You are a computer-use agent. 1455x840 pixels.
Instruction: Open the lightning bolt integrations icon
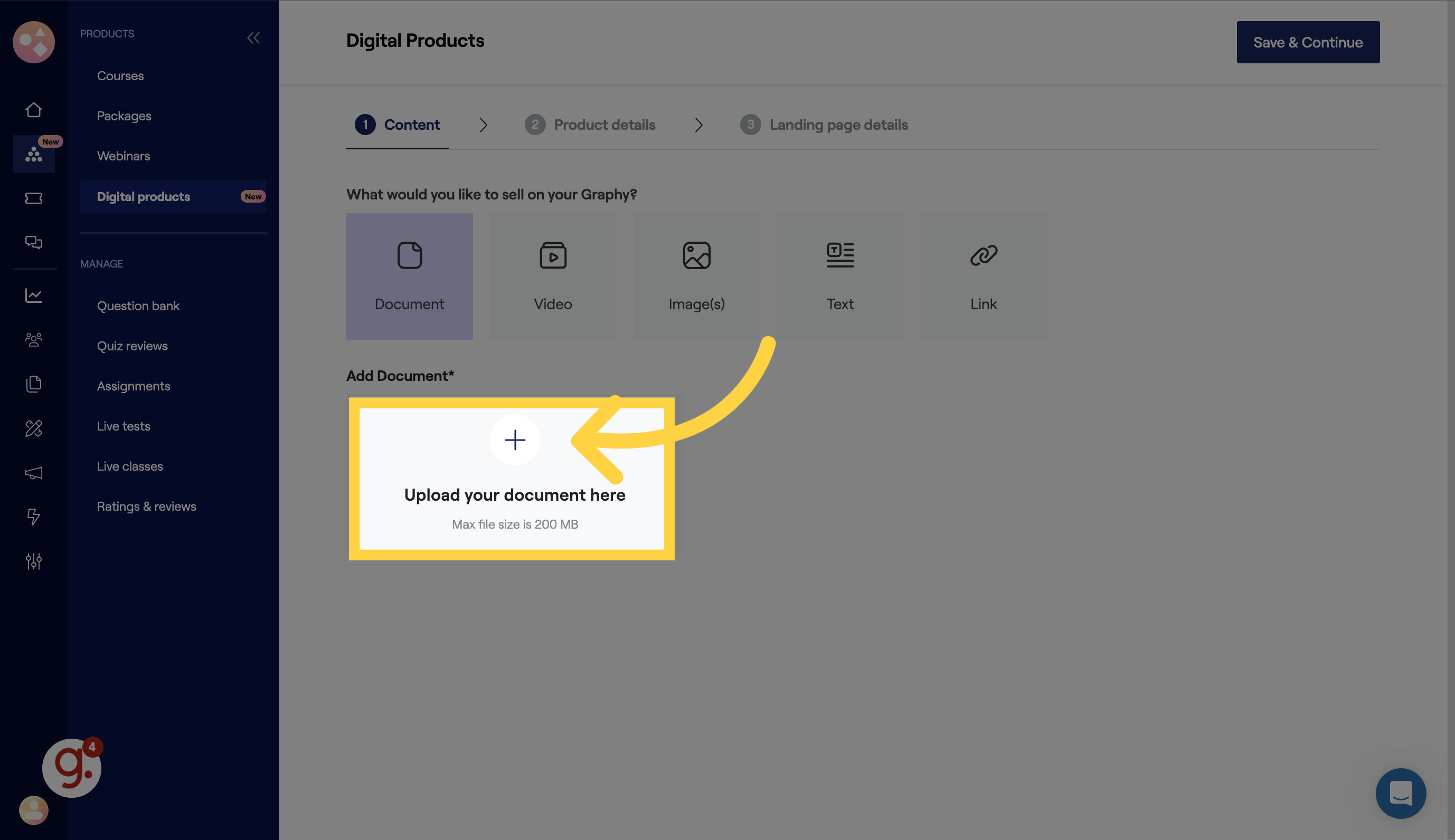click(33, 517)
